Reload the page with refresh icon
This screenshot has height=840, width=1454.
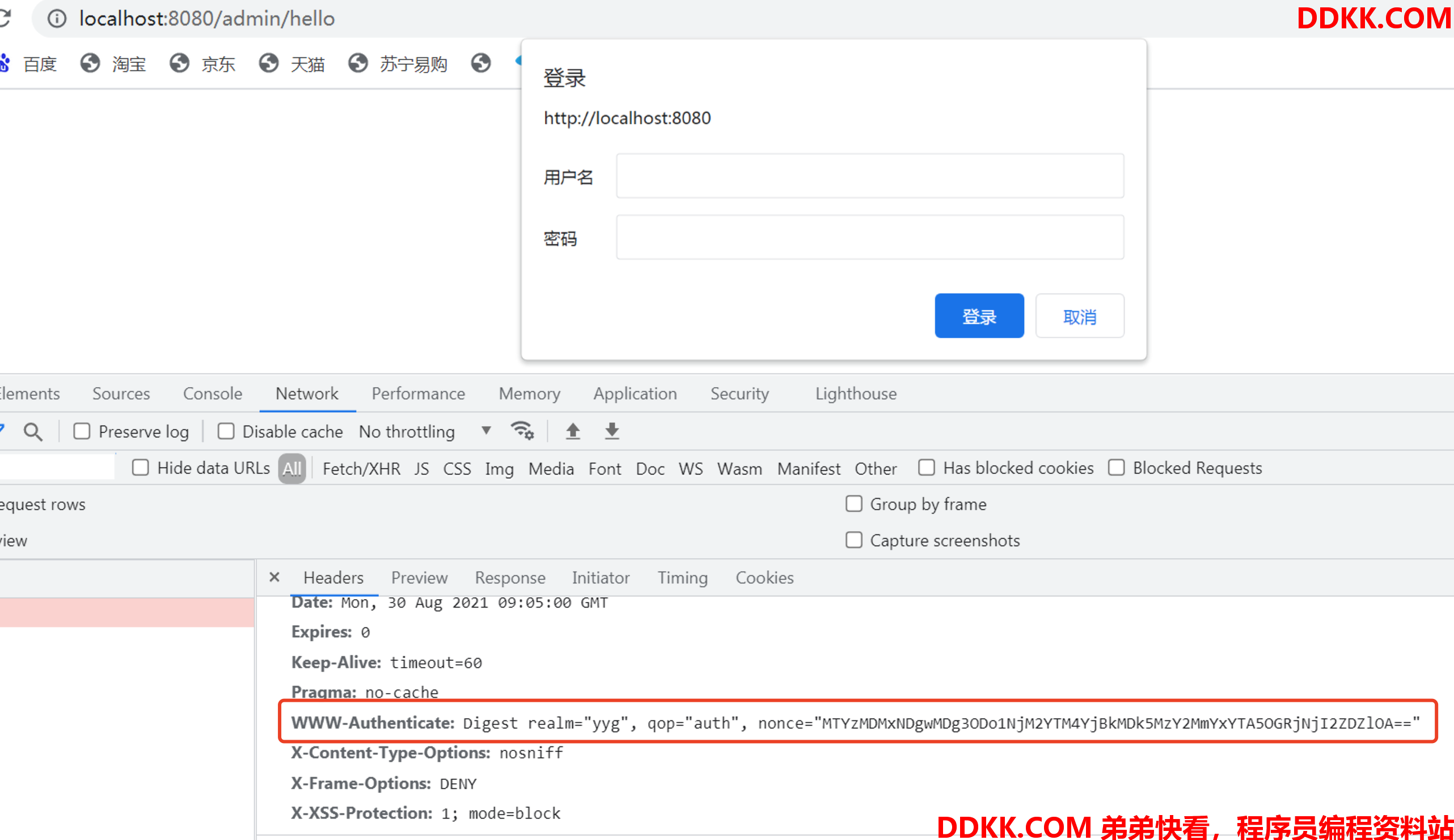pos(5,19)
